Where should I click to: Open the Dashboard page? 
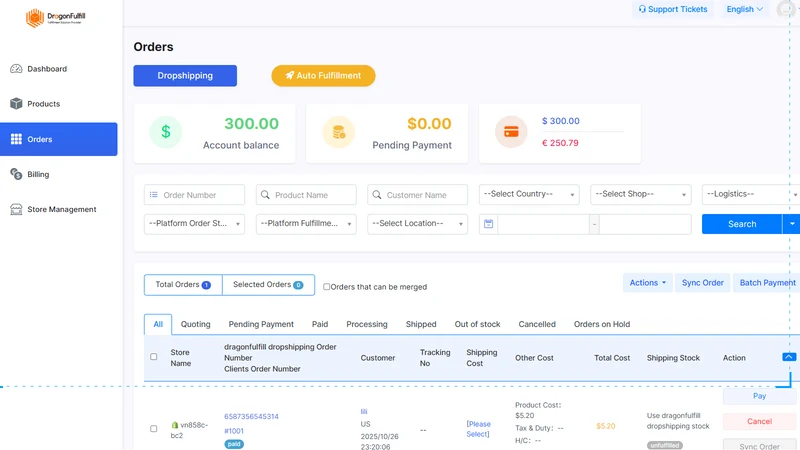coord(47,69)
